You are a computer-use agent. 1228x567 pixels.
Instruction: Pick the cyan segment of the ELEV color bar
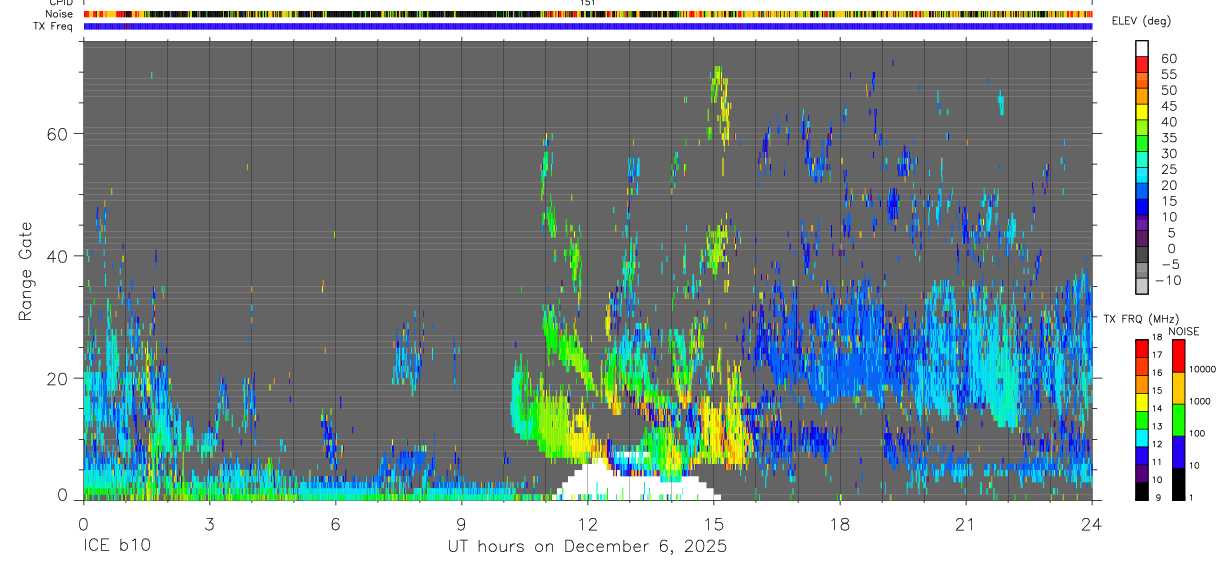click(1142, 173)
